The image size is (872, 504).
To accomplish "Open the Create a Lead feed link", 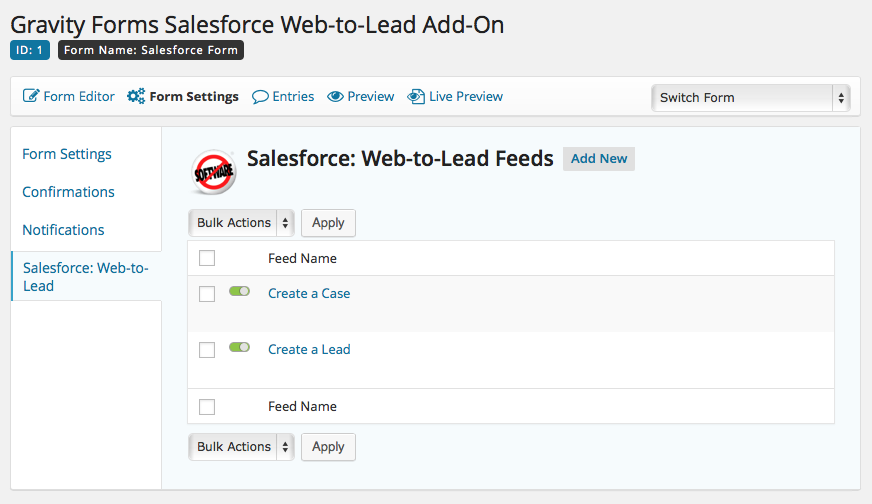I will pos(309,350).
